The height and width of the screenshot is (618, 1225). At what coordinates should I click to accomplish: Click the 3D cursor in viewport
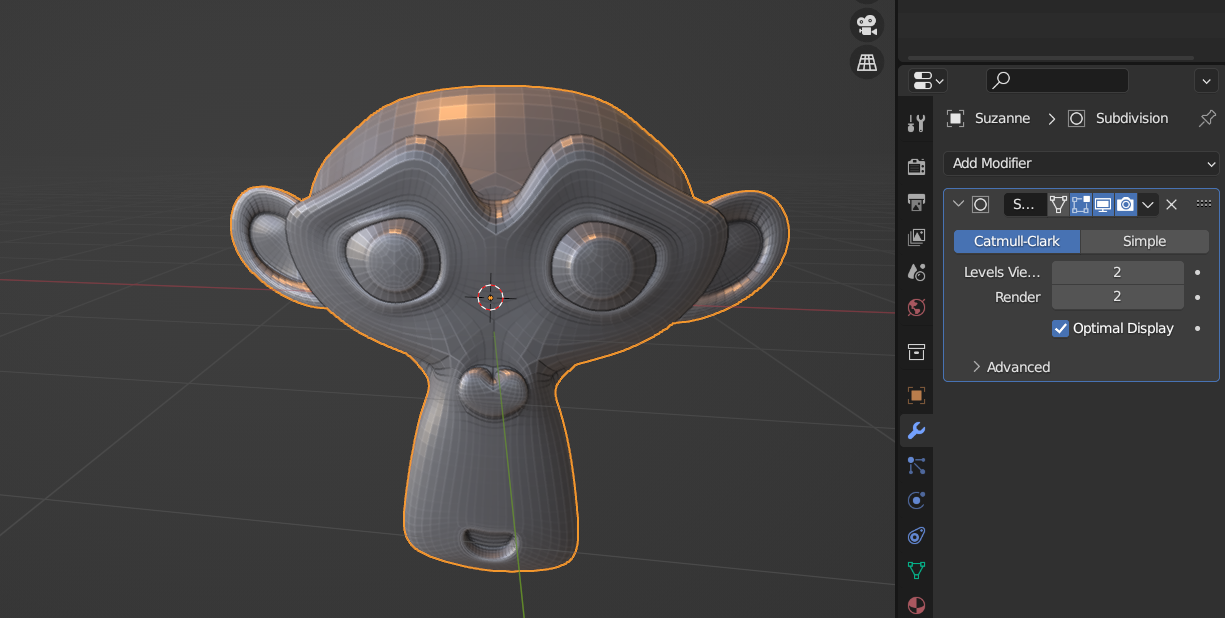pos(490,296)
